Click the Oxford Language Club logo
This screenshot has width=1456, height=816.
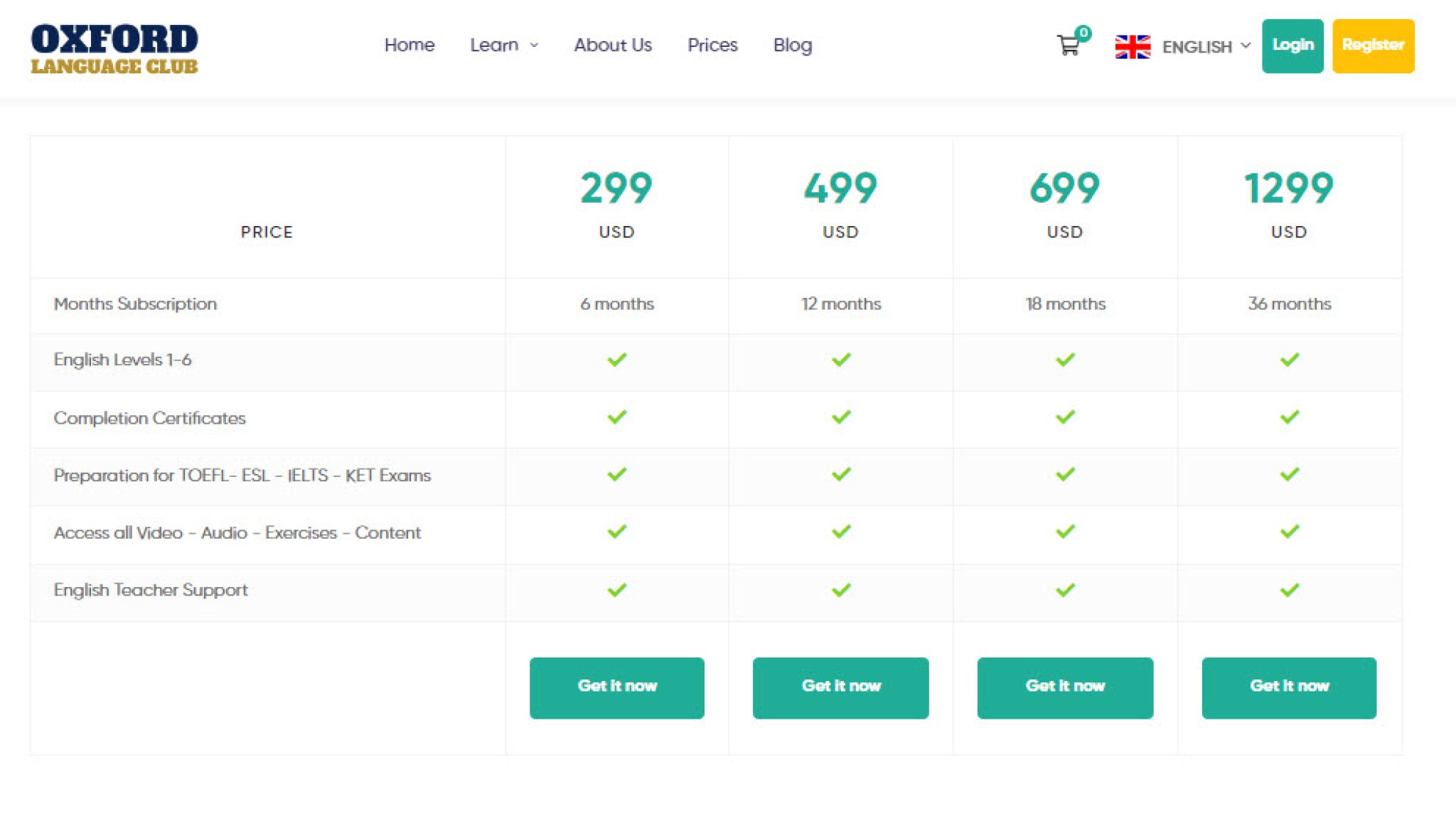pyautogui.click(x=114, y=48)
